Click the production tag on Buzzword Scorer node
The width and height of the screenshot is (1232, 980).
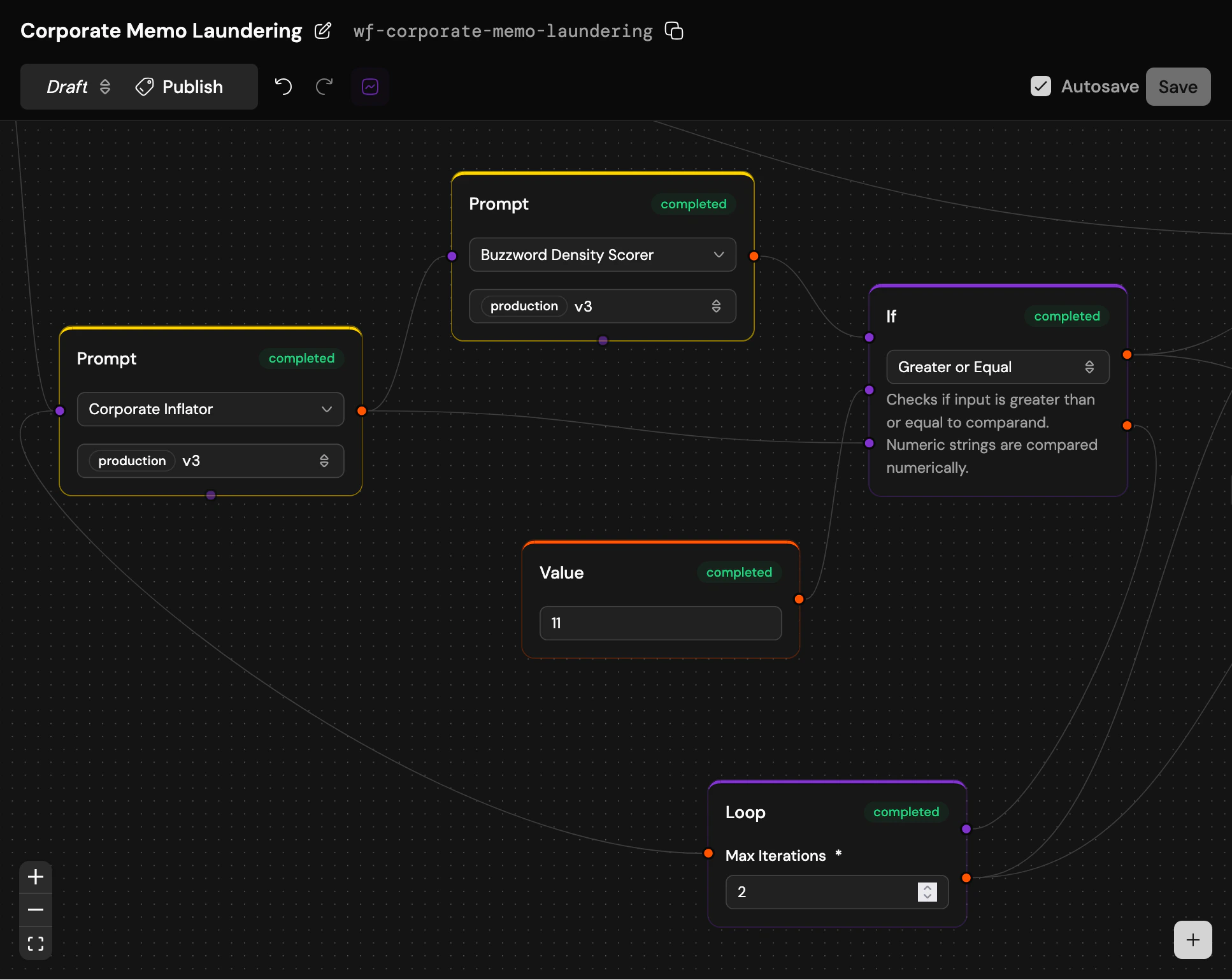pyautogui.click(x=524, y=306)
